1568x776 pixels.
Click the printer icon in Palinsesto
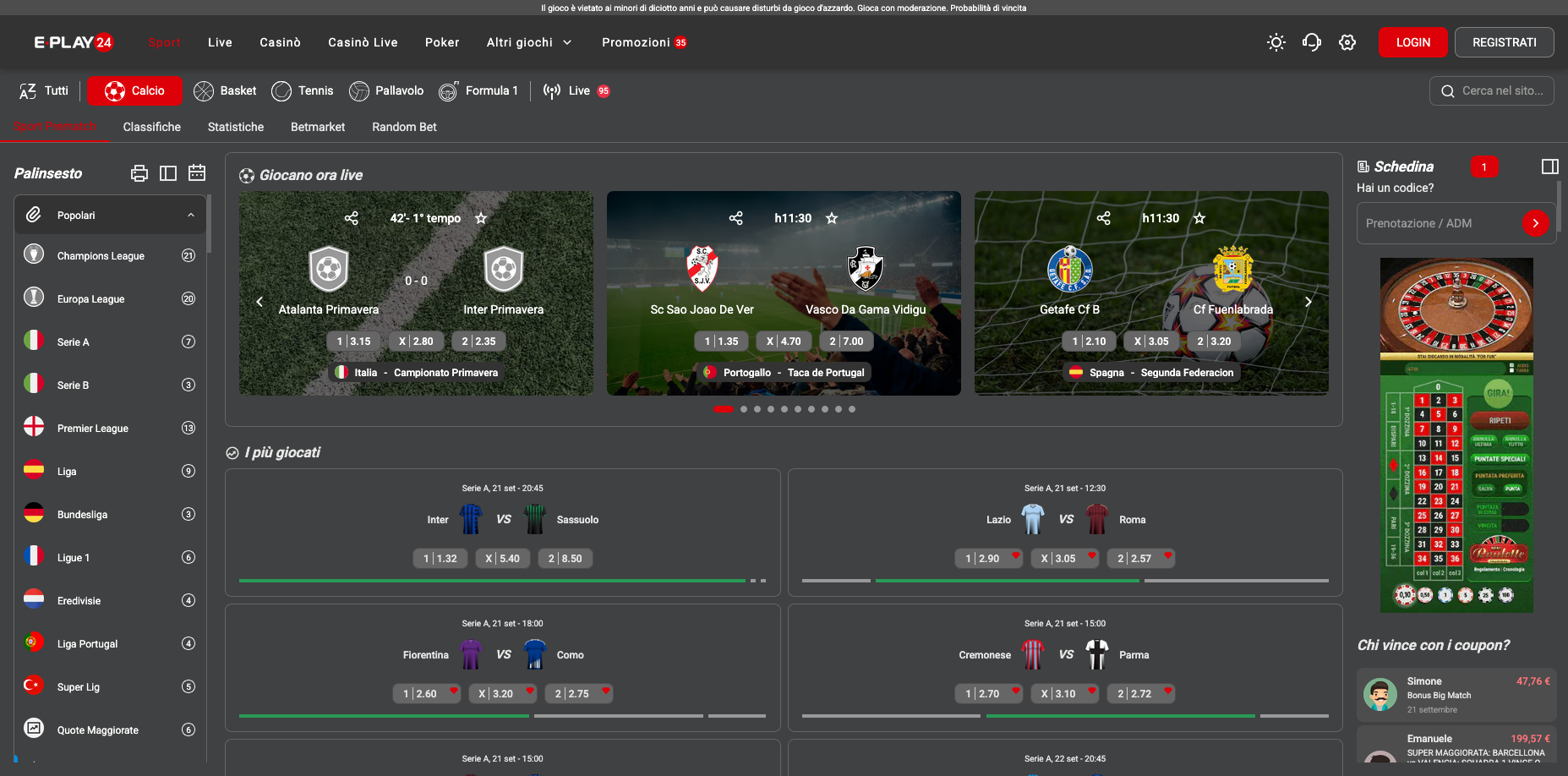click(139, 173)
